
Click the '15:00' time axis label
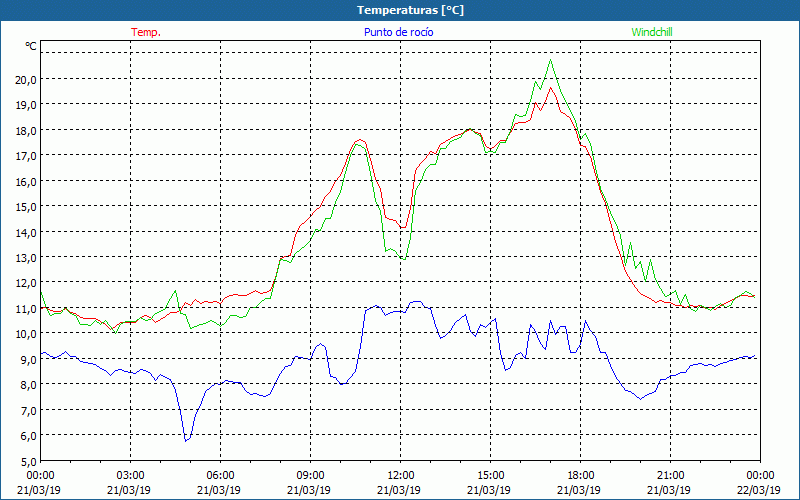[x=491, y=476]
